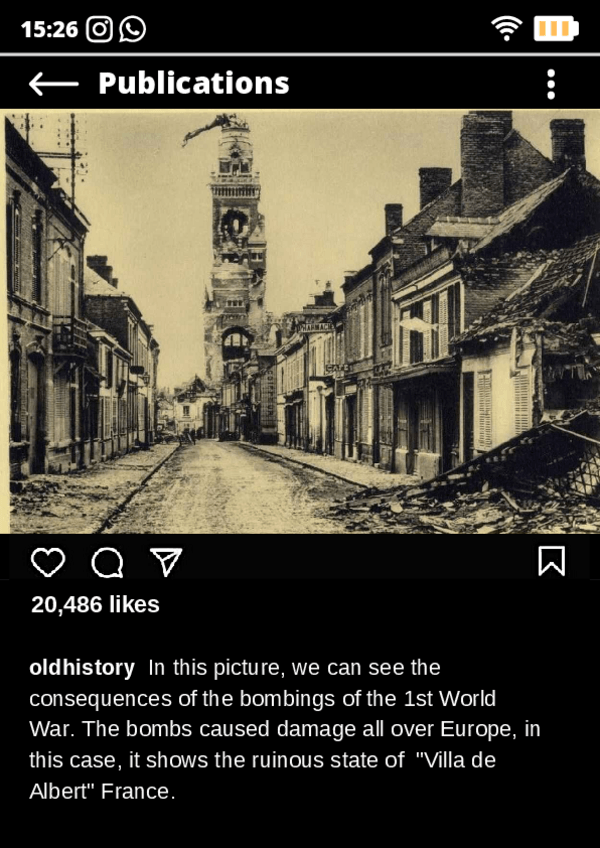Screen dimensions: 600x848
Task: Click the Publications header title
Action: coord(194,83)
